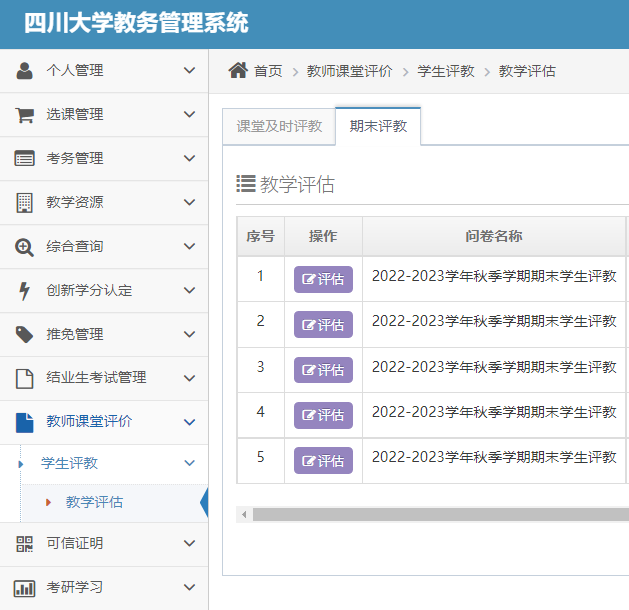Viewport: 629px width, 610px height.
Task: Click the tag icon for 推免管理
Action: 24,334
